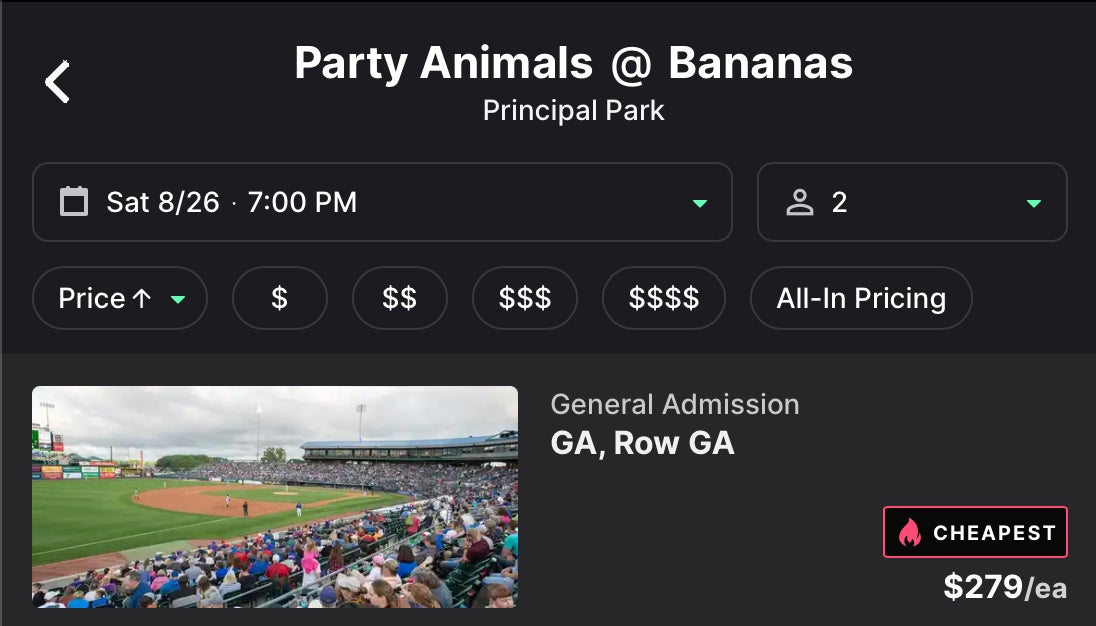Click the flame icon on the Cheapest badge
The width and height of the screenshot is (1096, 626).
click(x=909, y=533)
